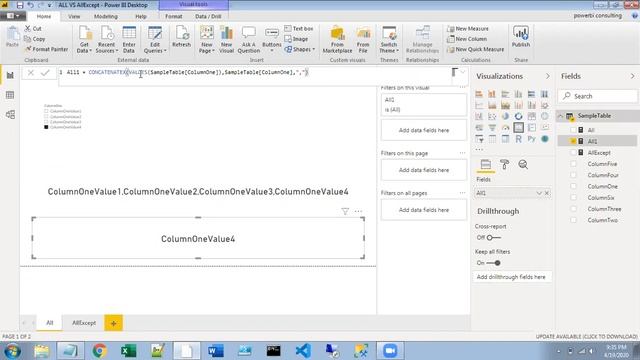Click Format Painter in Clipboard group

46,49
